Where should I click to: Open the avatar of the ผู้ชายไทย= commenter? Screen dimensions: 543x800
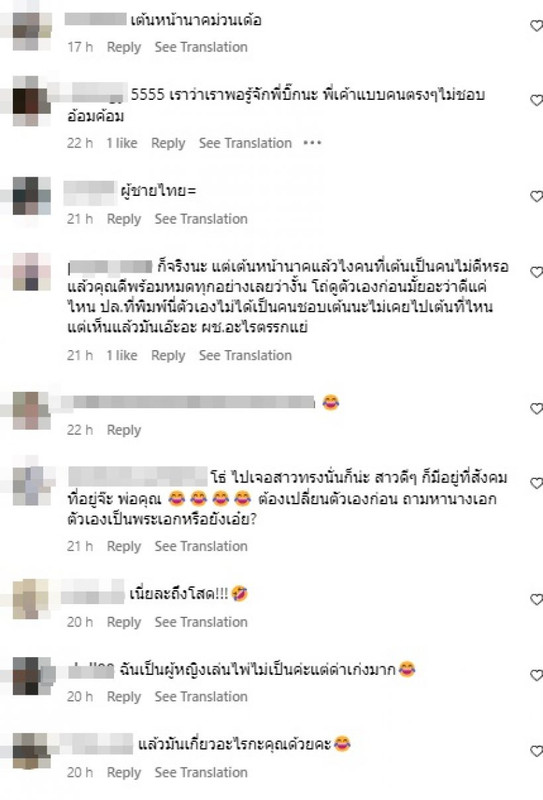tap(32, 195)
